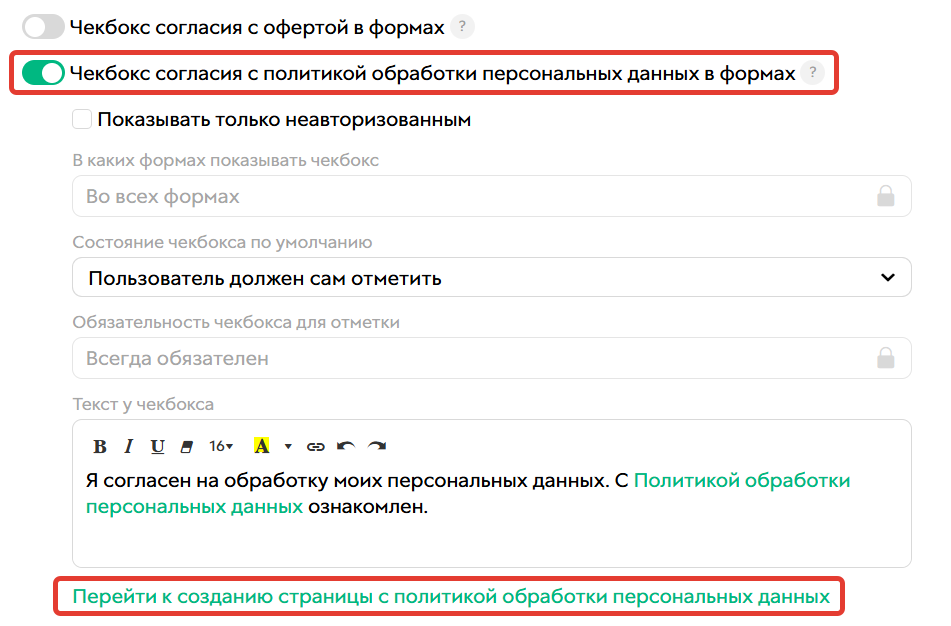
Task: Click lock icon in 'Во всех формах' field
Action: point(885,196)
